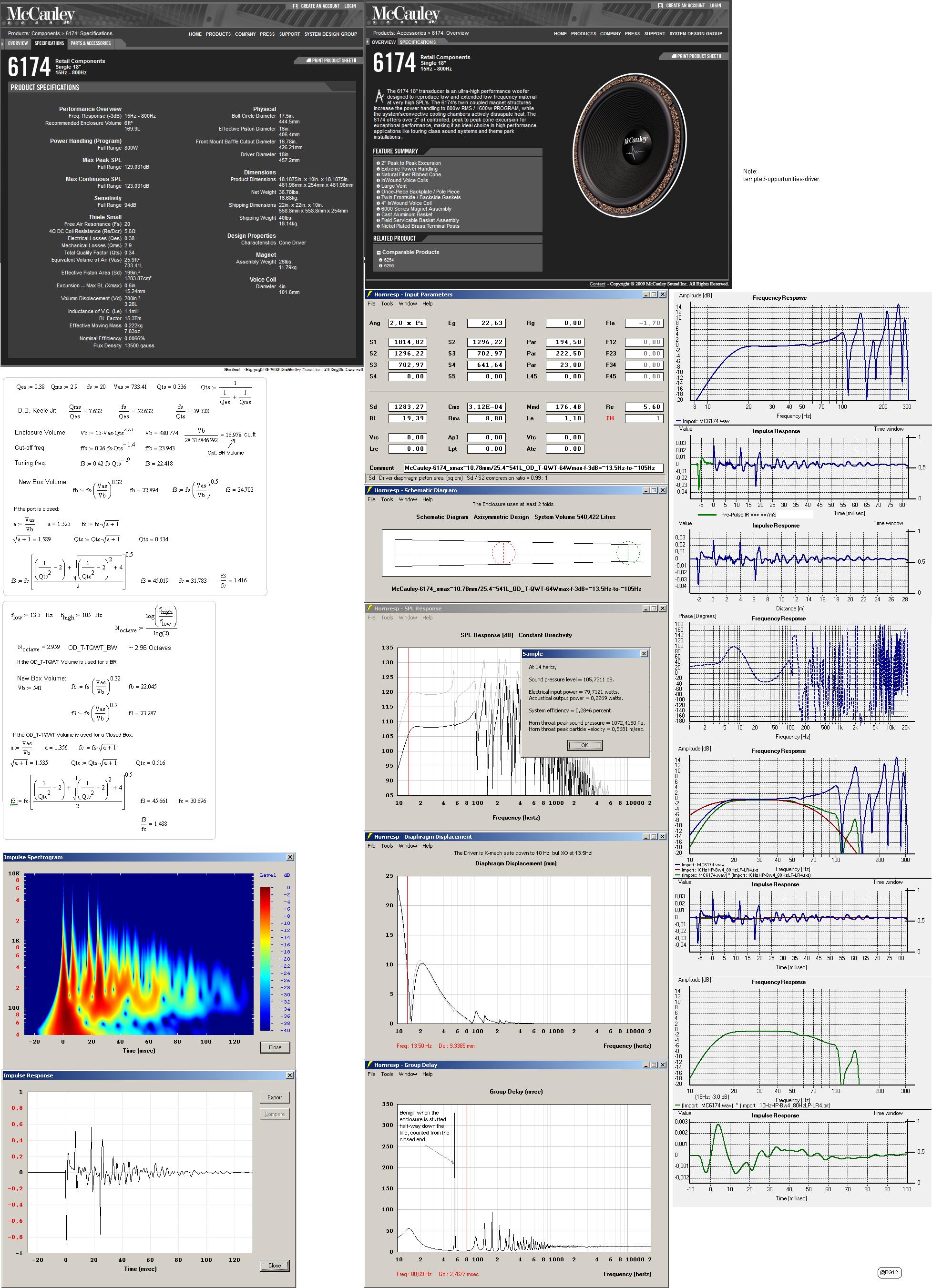Click Hornresp icon in Input Parameters title bar

[370, 294]
